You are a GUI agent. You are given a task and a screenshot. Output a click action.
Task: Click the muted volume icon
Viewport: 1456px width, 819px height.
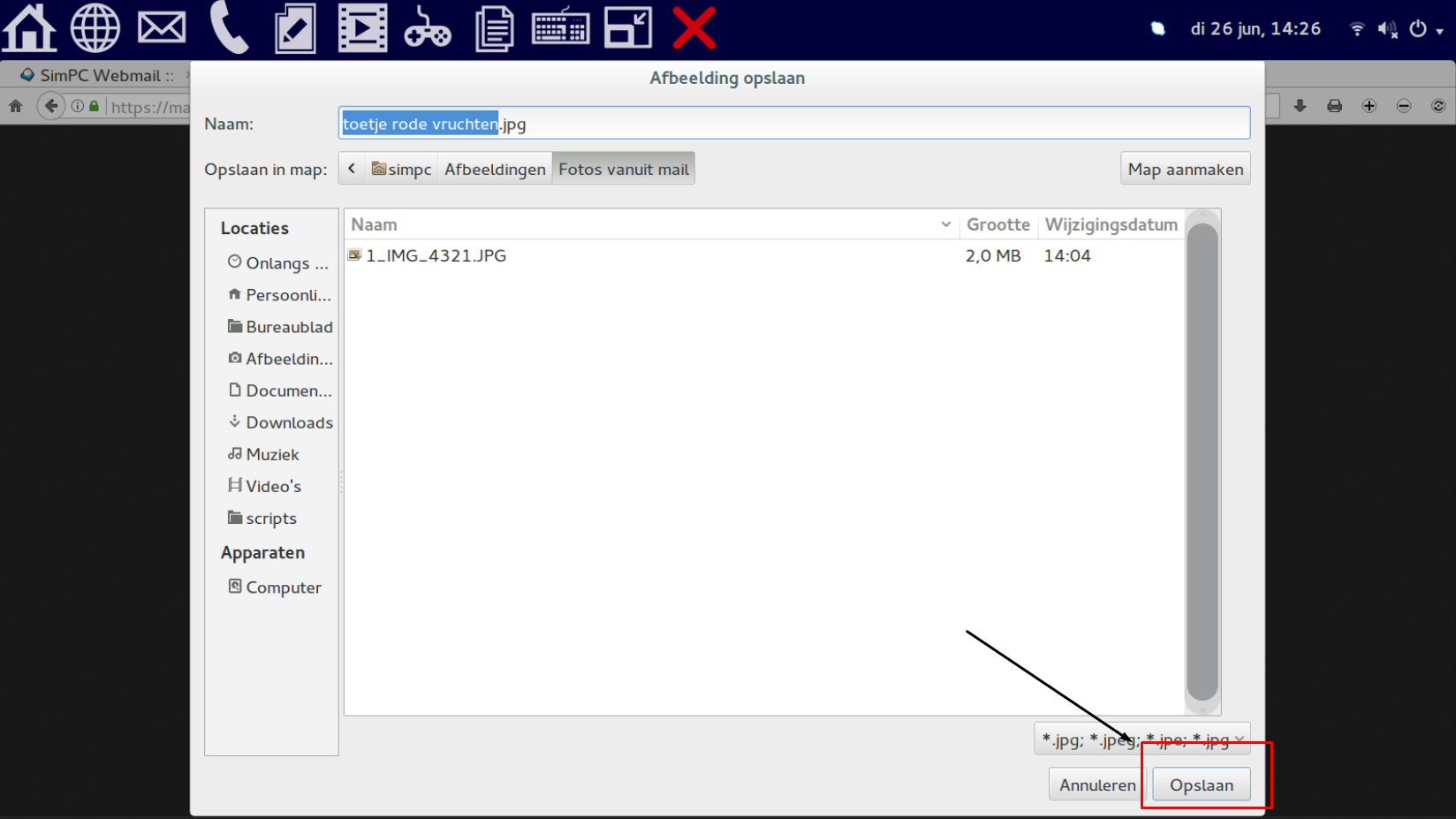click(x=1388, y=29)
